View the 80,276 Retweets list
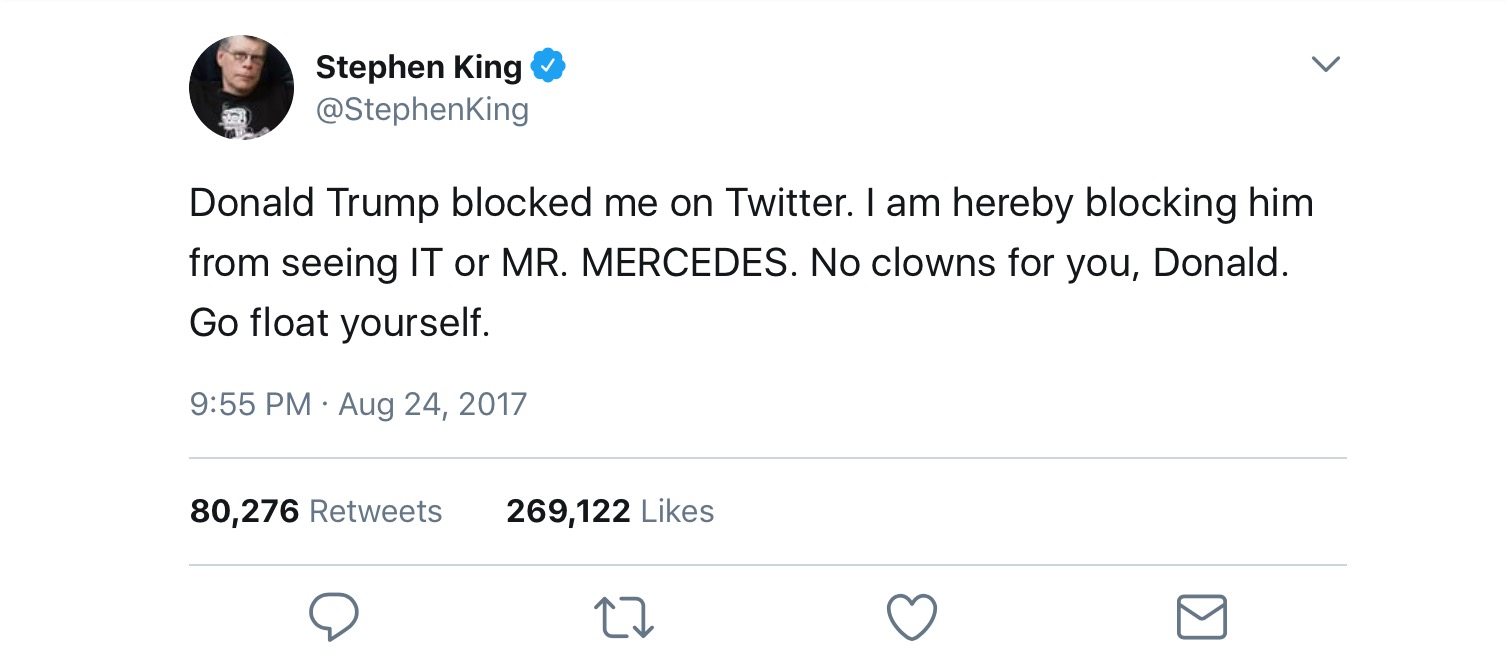 [x=316, y=511]
